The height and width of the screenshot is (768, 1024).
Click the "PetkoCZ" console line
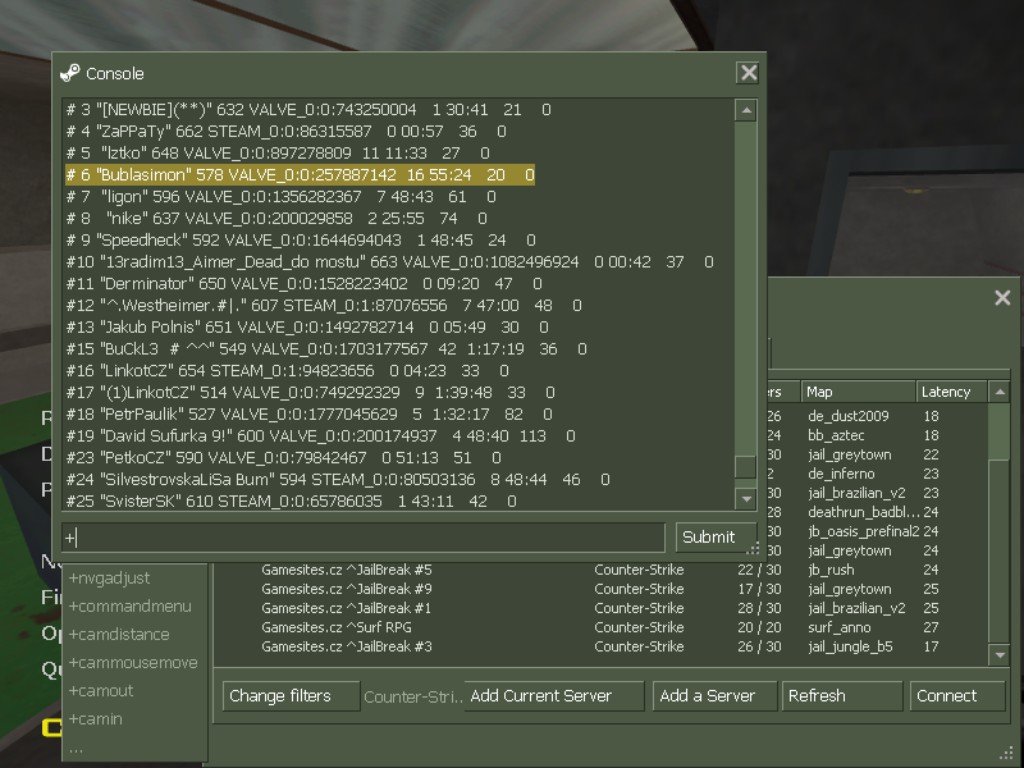point(283,458)
